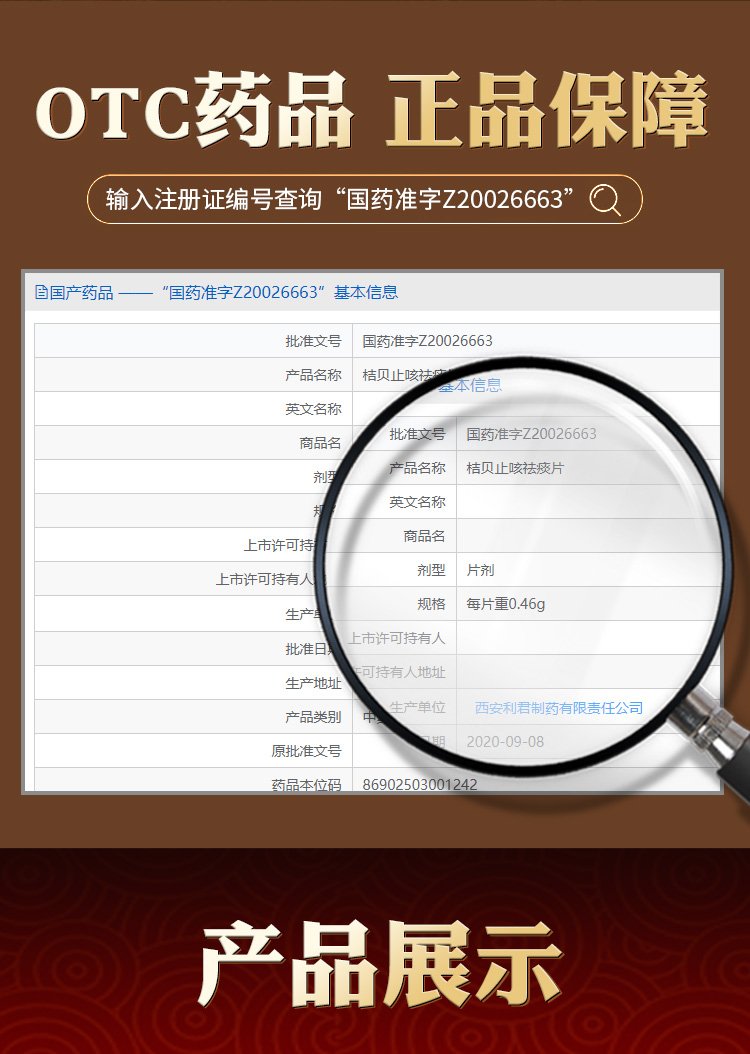Image resolution: width=750 pixels, height=1054 pixels.
Task: Click the search magnifier icon in the registration banner
Action: pyautogui.click(x=606, y=200)
